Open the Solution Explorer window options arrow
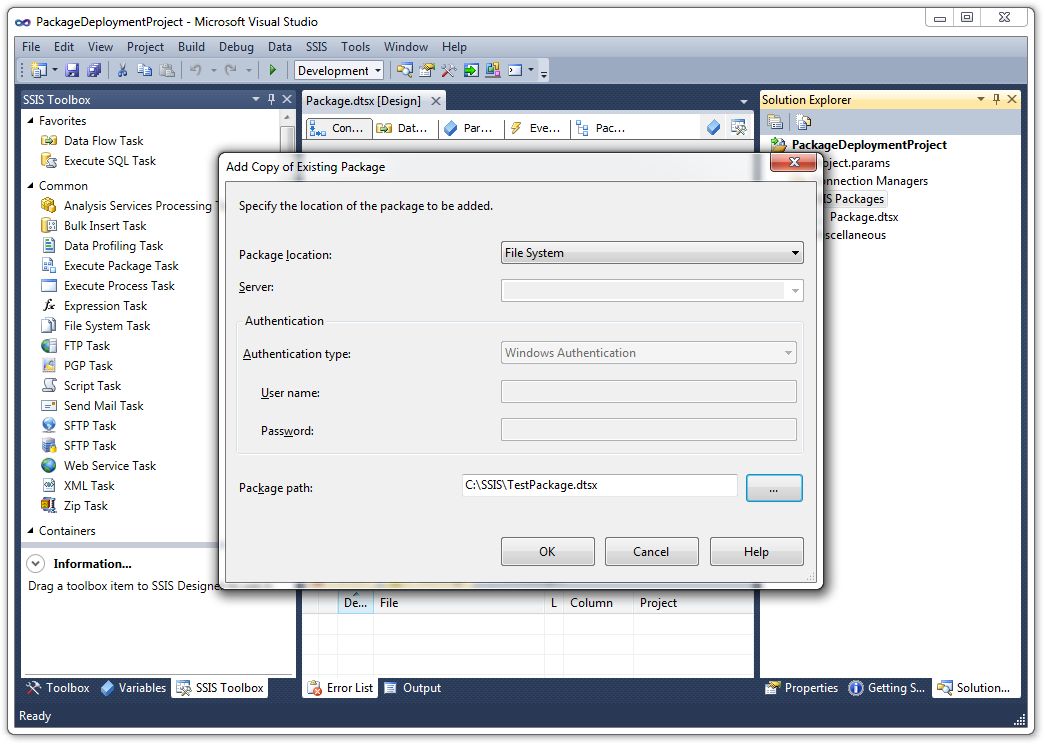1045x744 pixels. tap(981, 99)
